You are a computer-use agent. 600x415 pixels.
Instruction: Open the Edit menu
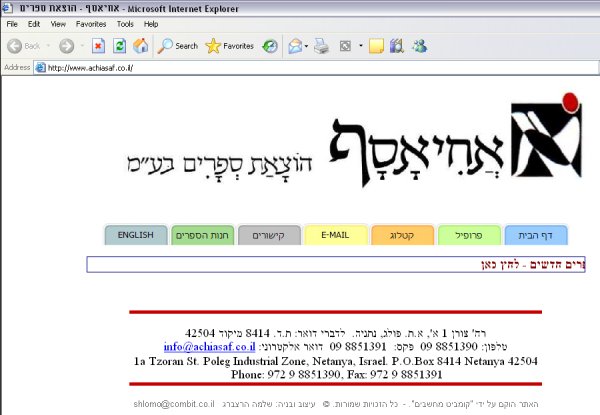pos(34,24)
